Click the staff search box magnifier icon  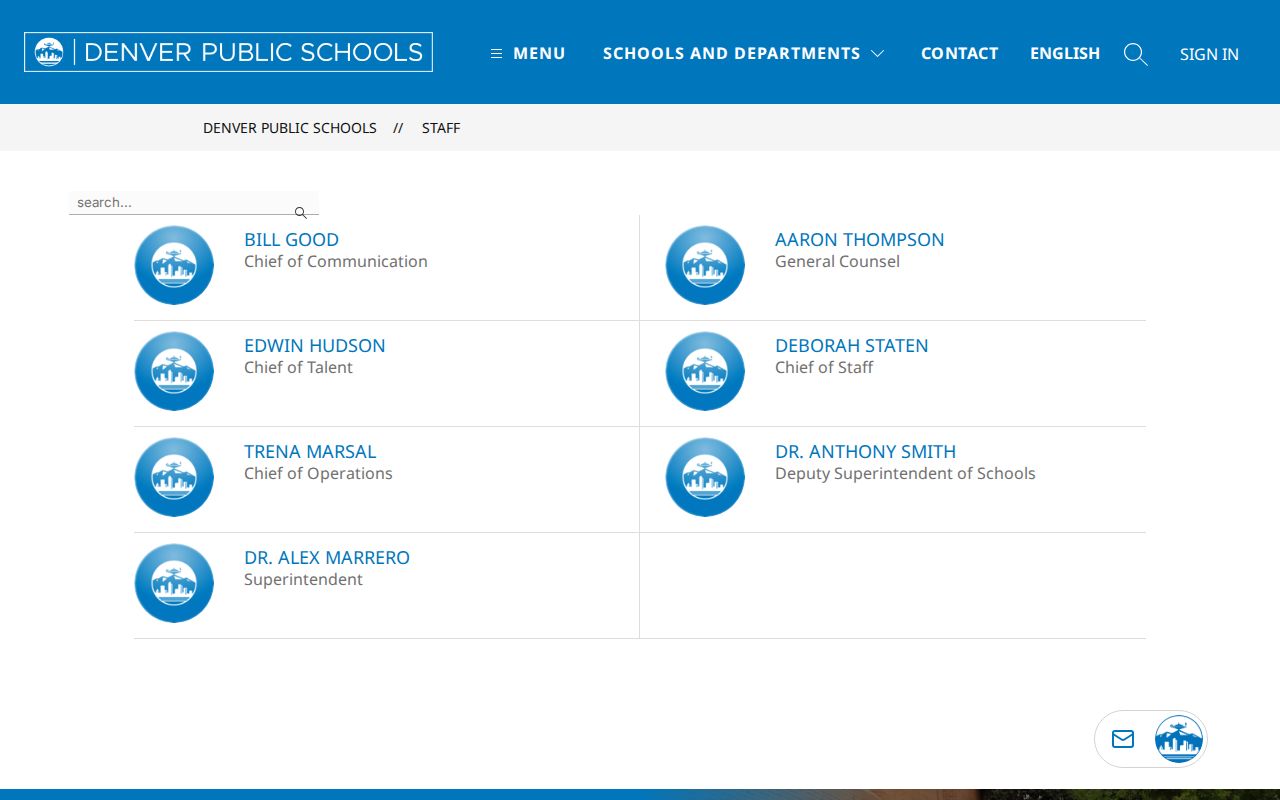coord(300,212)
